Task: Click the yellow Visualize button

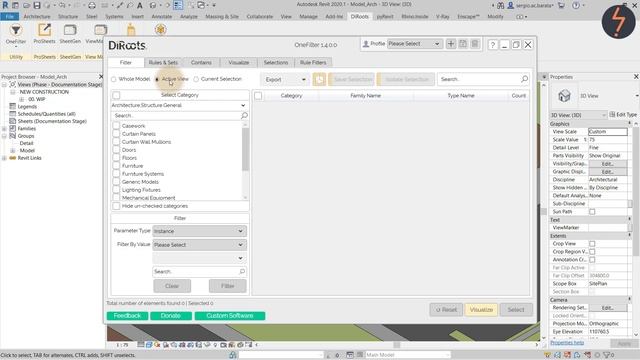Action: 481,310
